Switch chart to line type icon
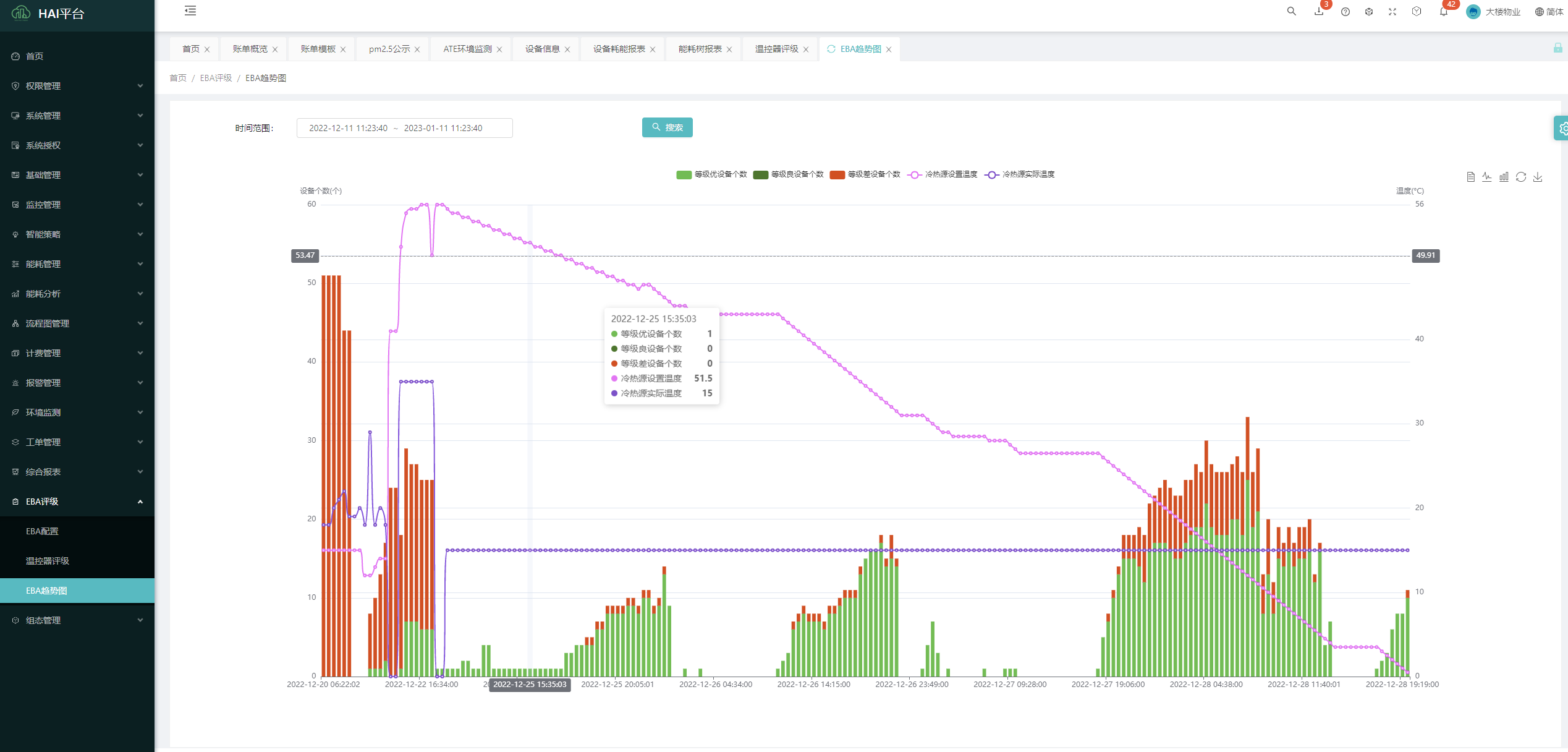1568x752 pixels. pyautogui.click(x=1487, y=177)
